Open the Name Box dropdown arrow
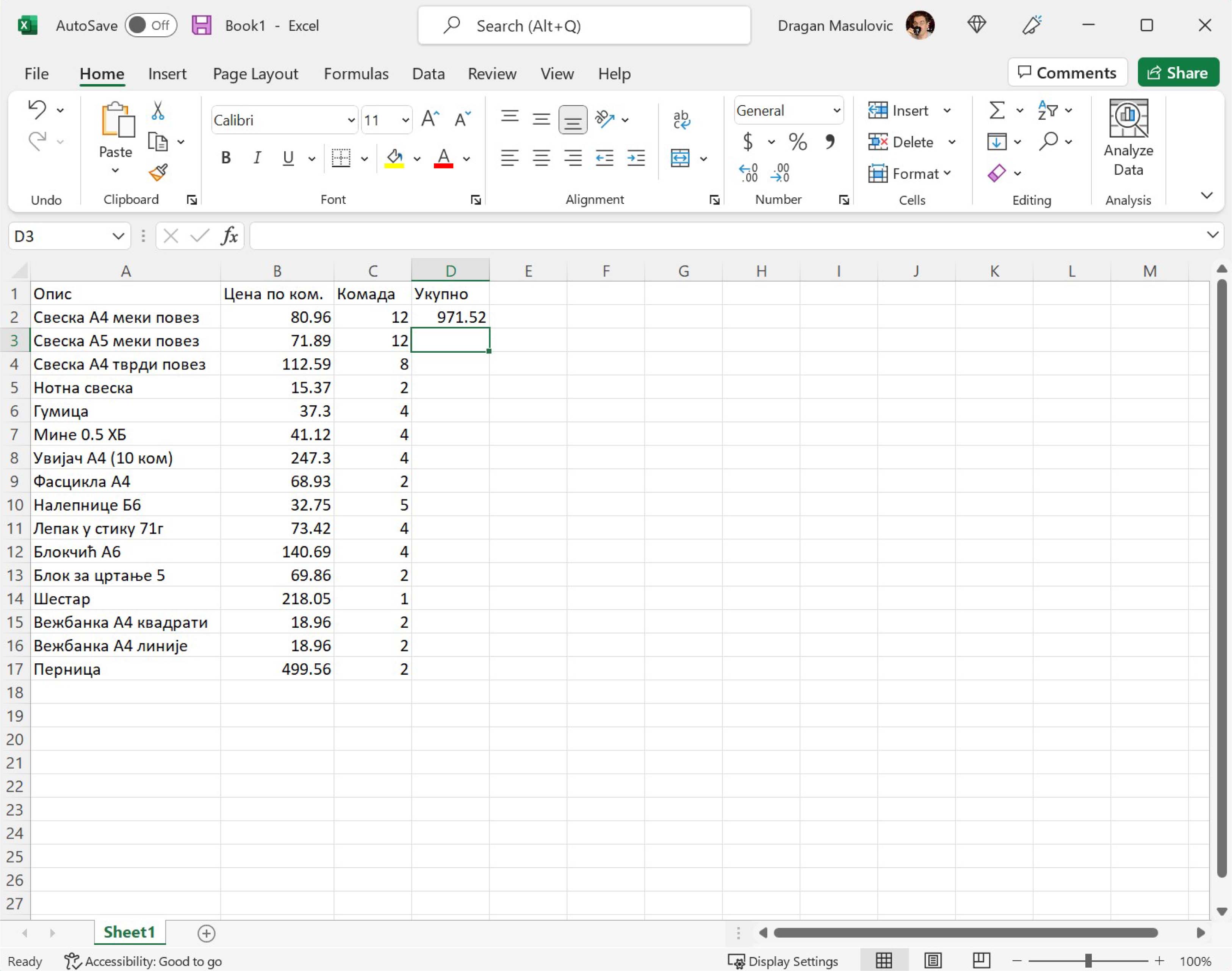1232x971 pixels. (x=118, y=236)
